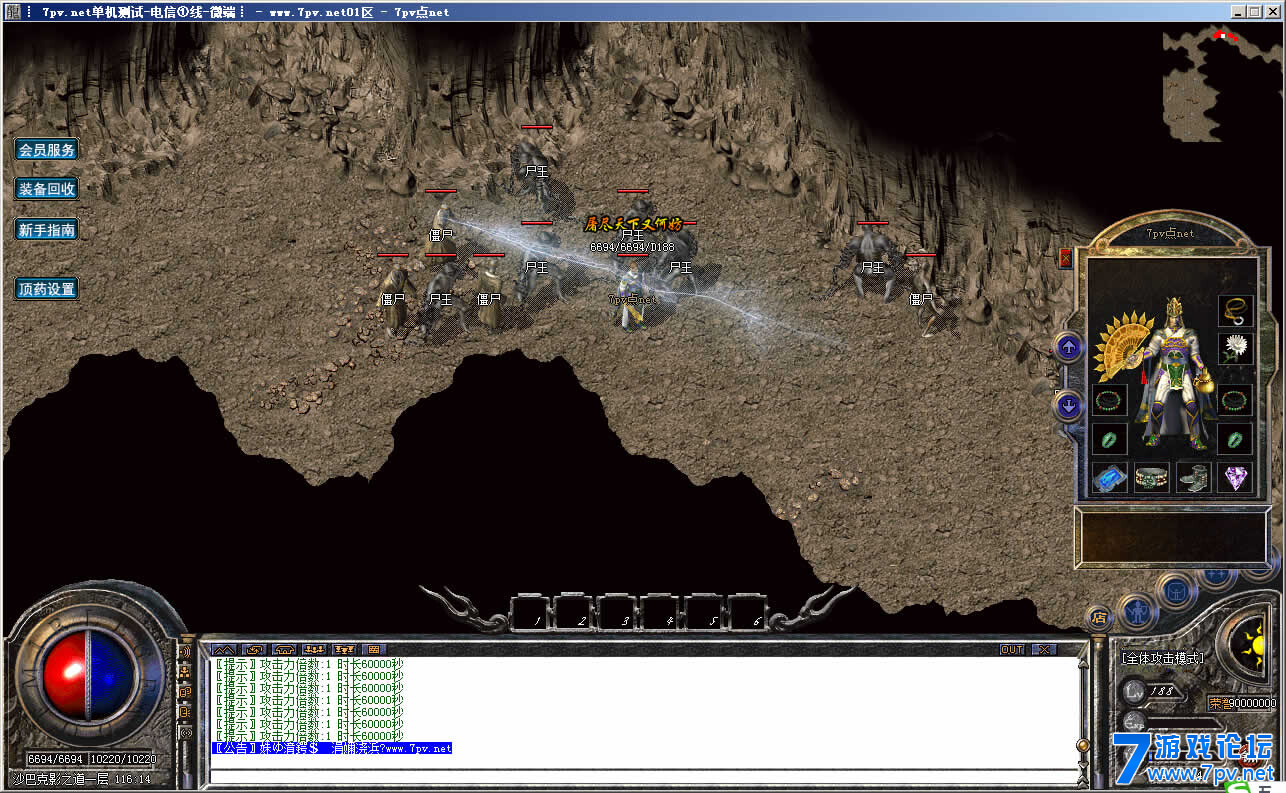This screenshot has height=793, width=1286.
Task: Click the Lv 188 level indicator
Action: pyautogui.click(x=1153, y=690)
